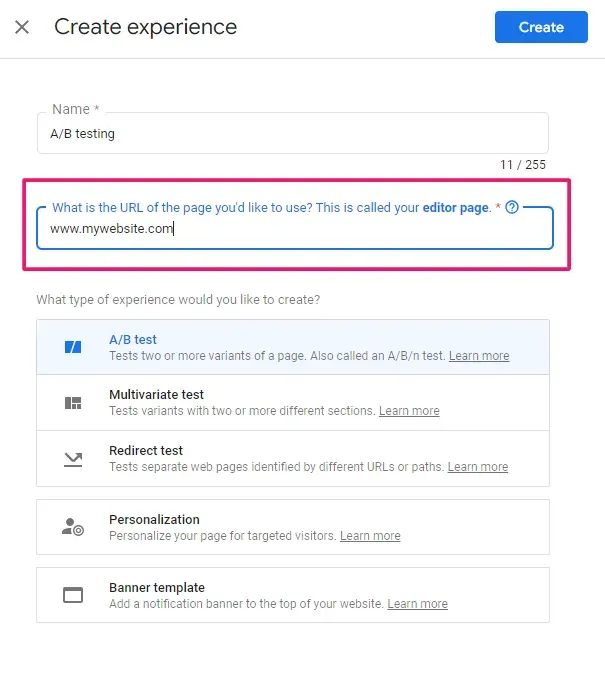Click the 11 / 255 character counter
The height and width of the screenshot is (688, 605).
click(x=523, y=165)
